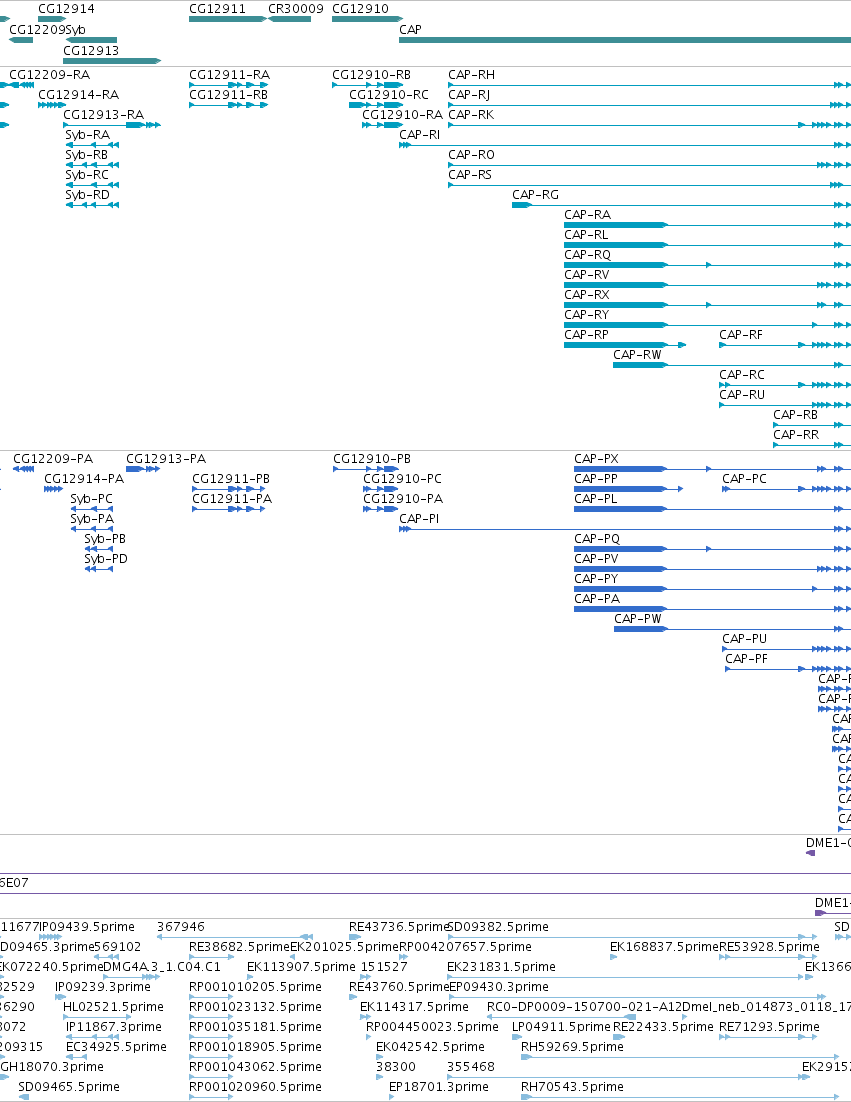
Task: Open cDNA EK168837.5prime
Action: tap(664, 947)
